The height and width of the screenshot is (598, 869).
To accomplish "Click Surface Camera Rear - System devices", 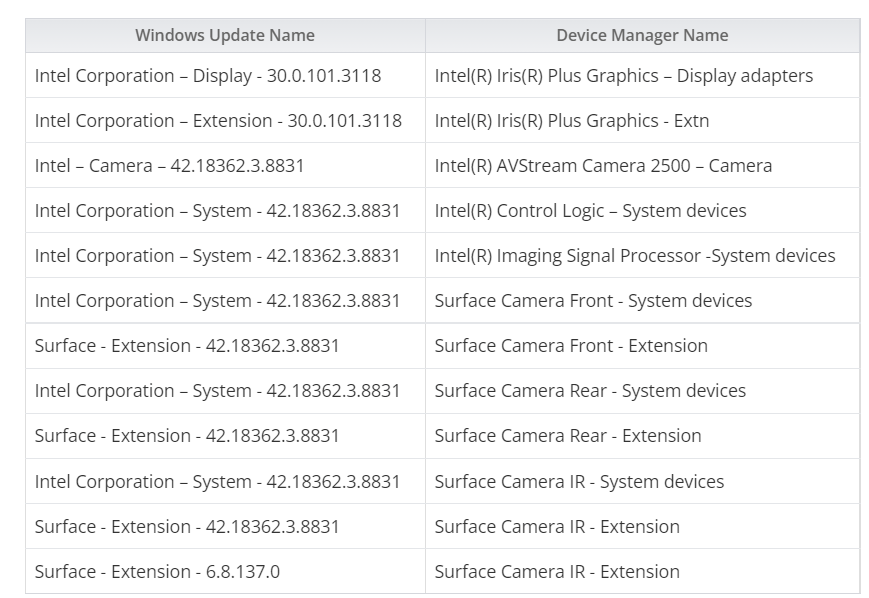I will 590,391.
